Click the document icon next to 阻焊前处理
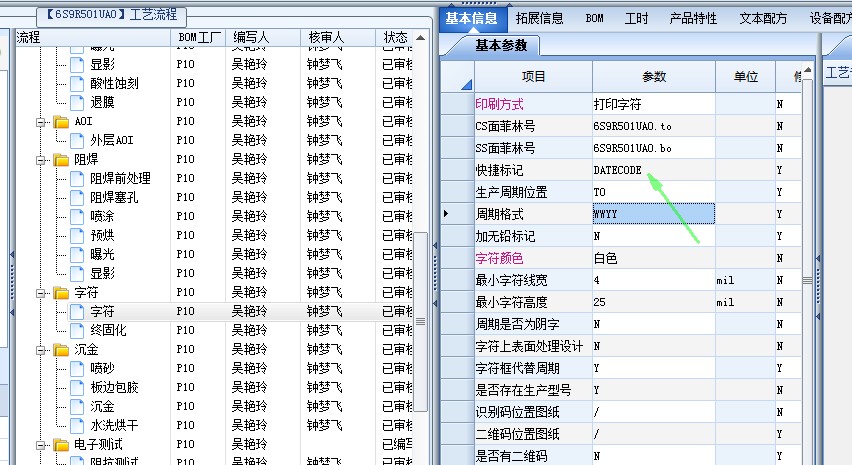 click(77, 178)
